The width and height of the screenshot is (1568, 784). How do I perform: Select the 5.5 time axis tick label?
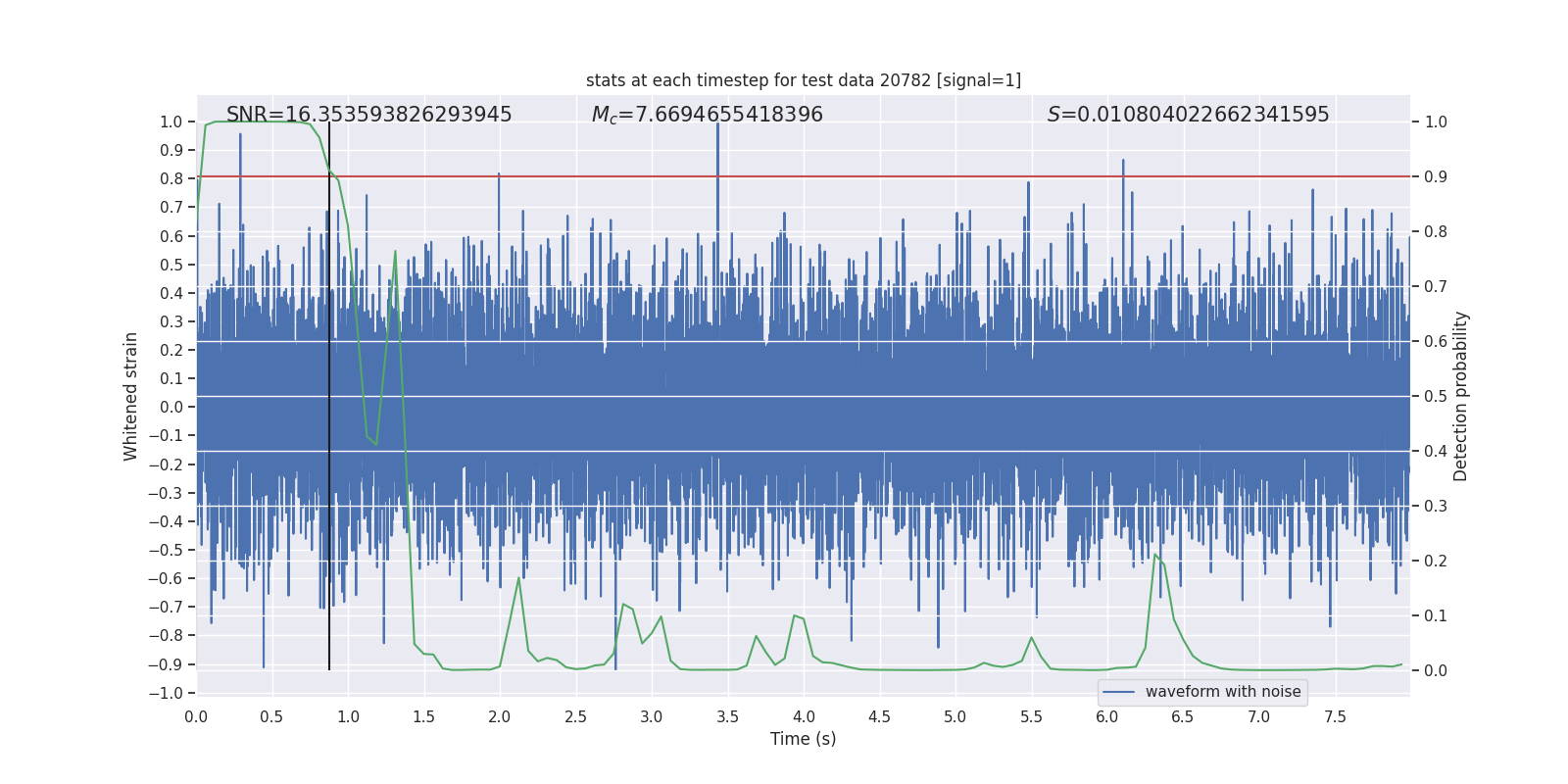click(x=1031, y=716)
